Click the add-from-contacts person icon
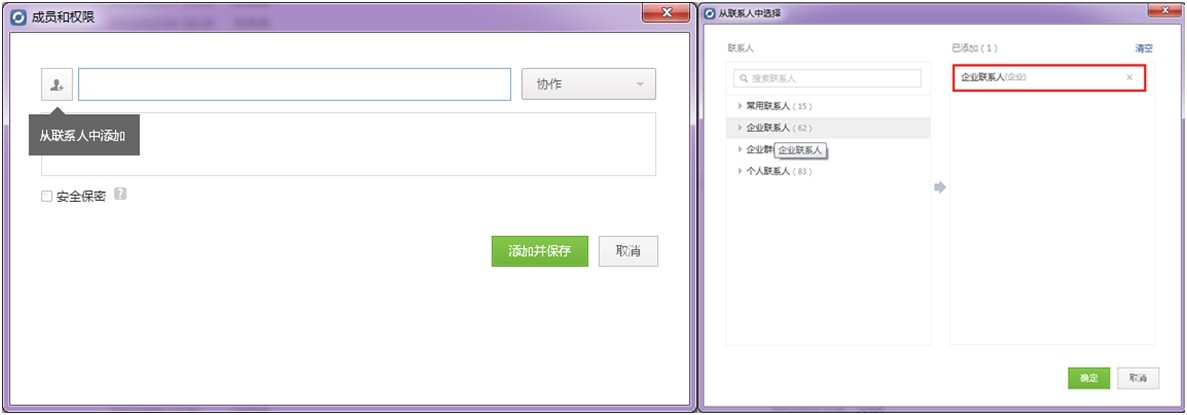Image resolution: width=1187 pixels, height=415 pixels. [56, 85]
